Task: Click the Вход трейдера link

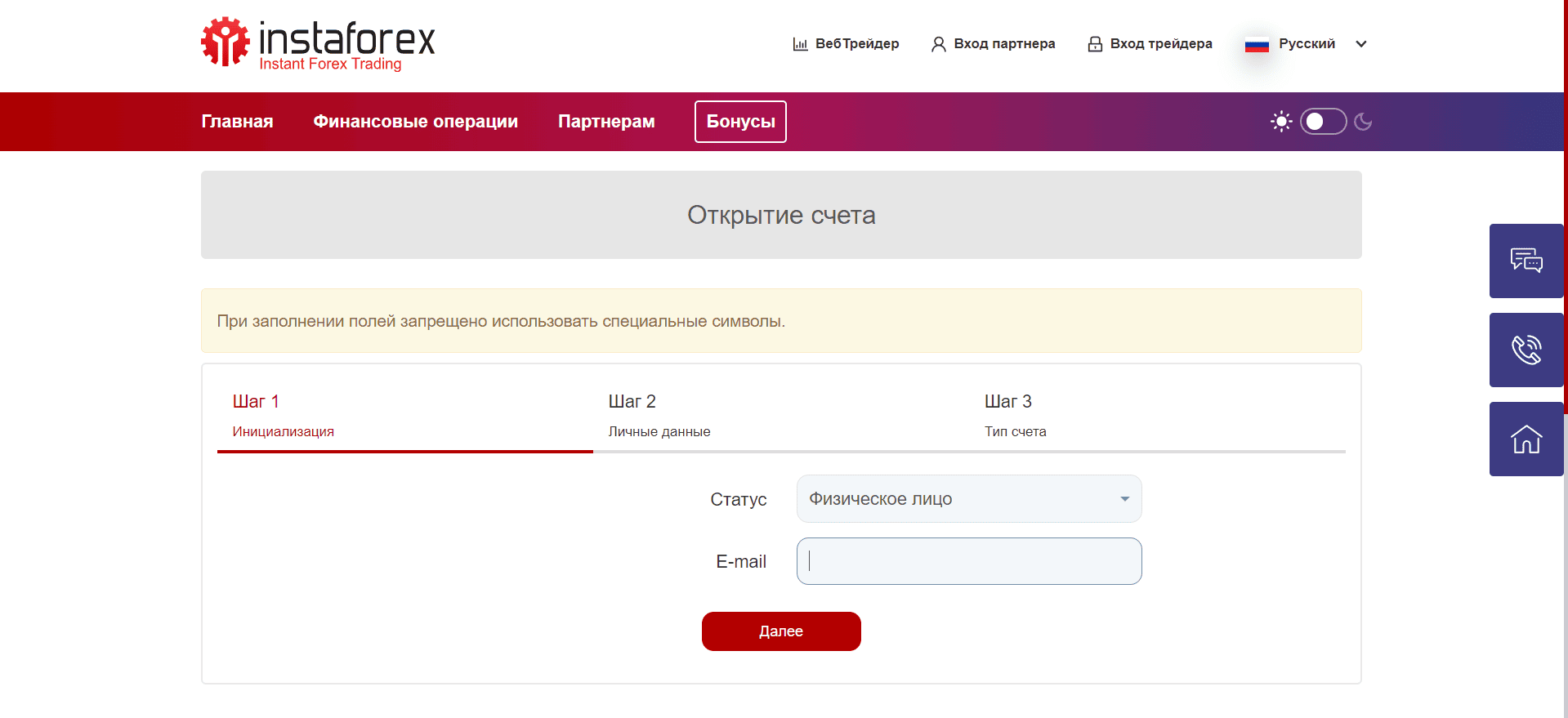Action: [x=1161, y=44]
